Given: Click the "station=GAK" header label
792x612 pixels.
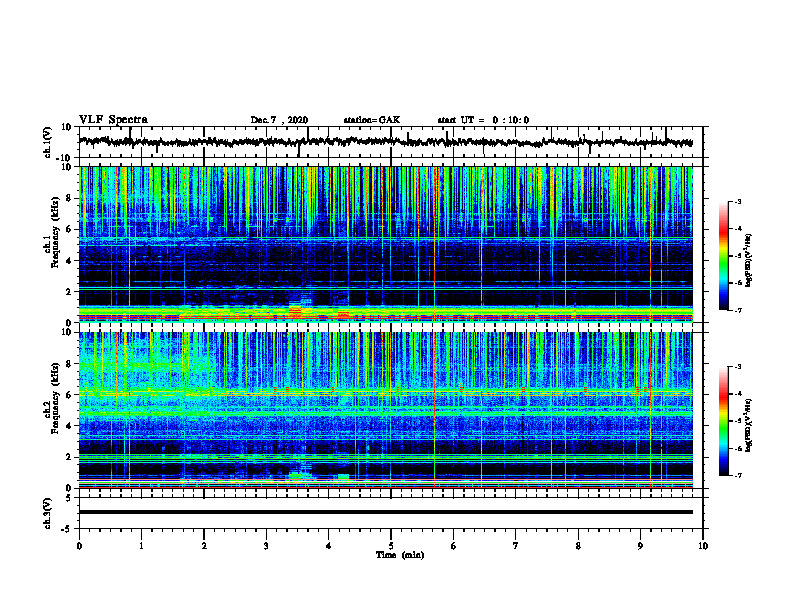Looking at the screenshot, I should (x=372, y=120).
